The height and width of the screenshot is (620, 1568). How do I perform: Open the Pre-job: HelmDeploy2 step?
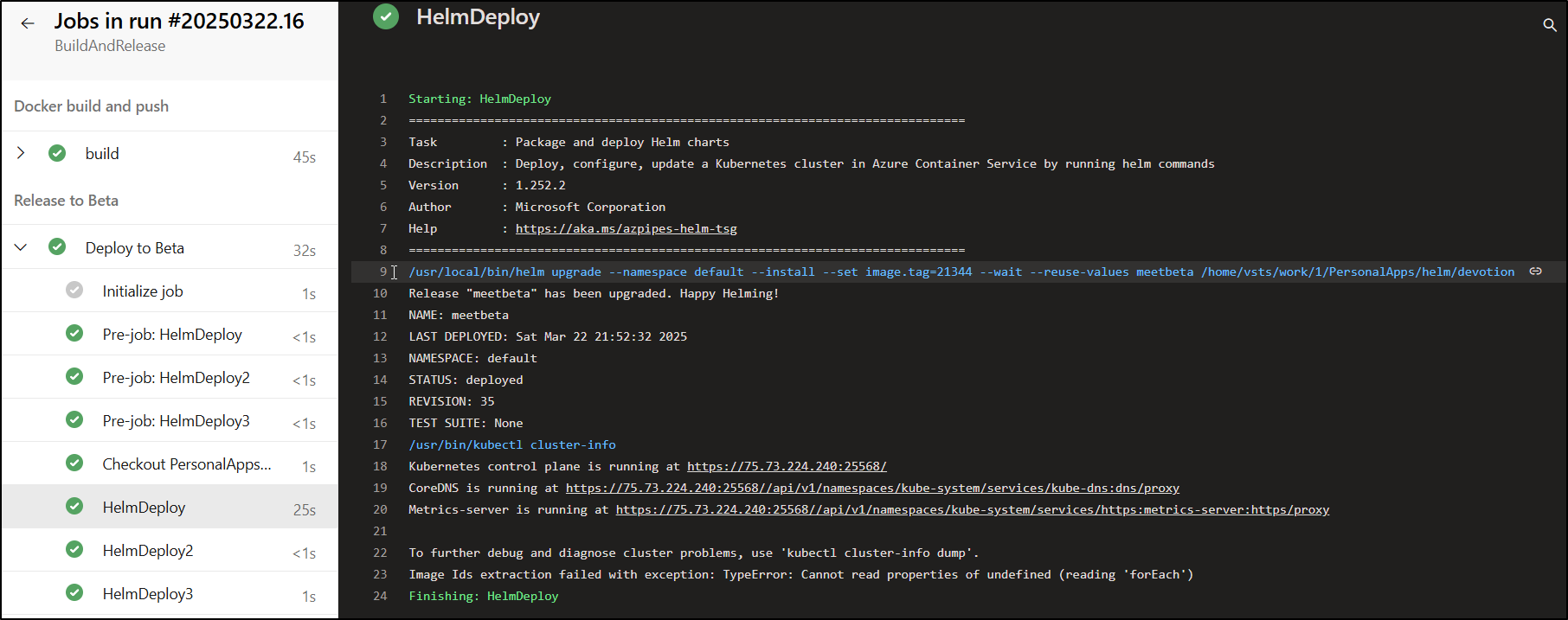[170, 378]
